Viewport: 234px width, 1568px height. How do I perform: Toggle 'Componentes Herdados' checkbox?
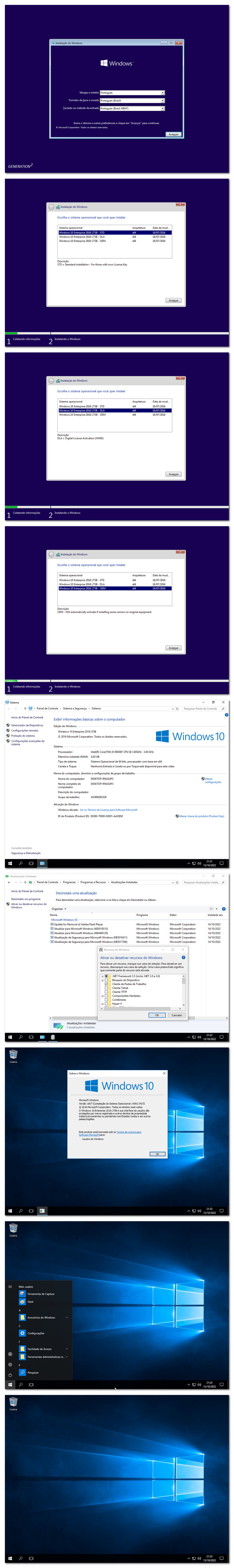click(106, 996)
